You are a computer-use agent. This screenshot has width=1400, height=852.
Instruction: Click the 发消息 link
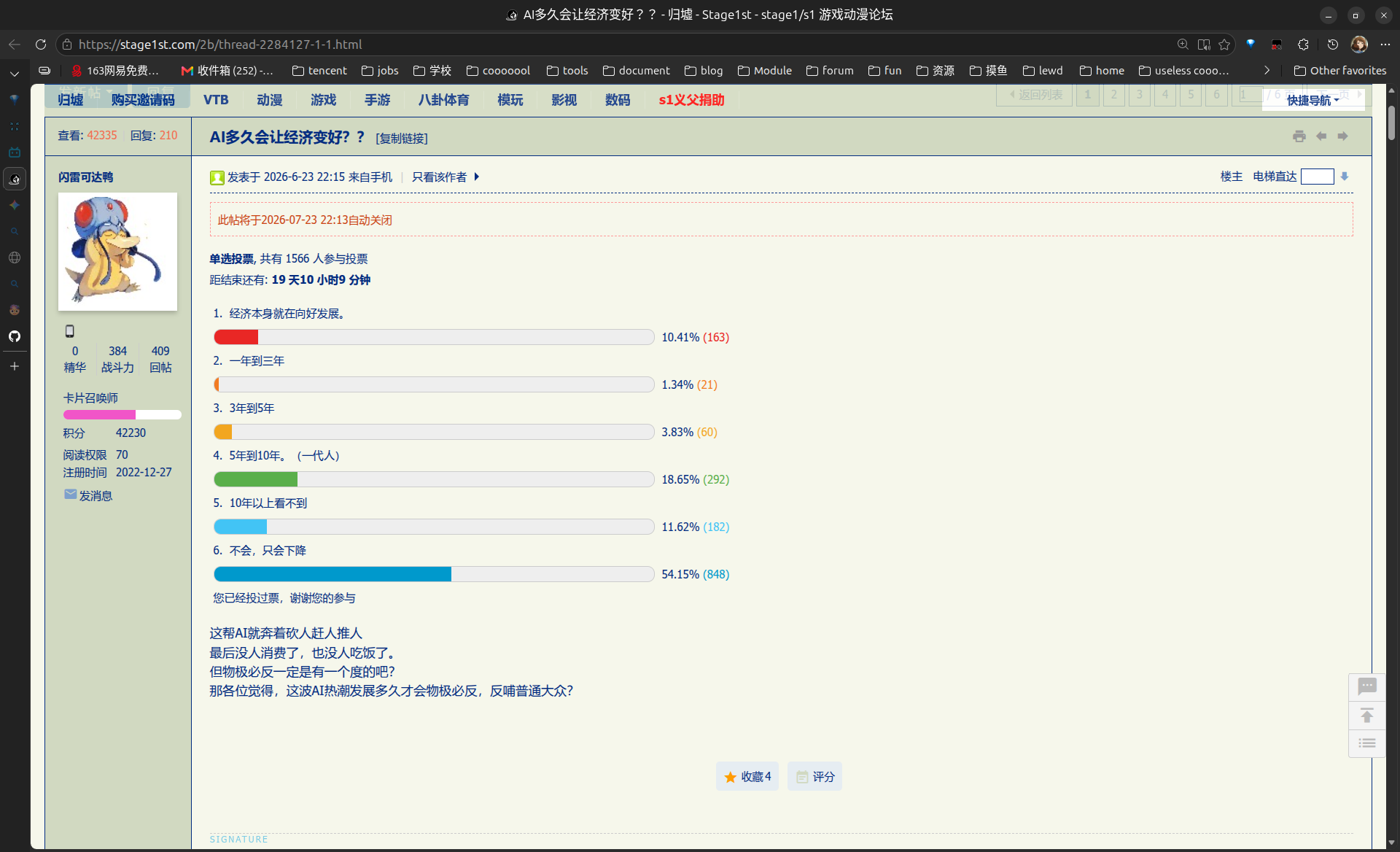pos(96,496)
